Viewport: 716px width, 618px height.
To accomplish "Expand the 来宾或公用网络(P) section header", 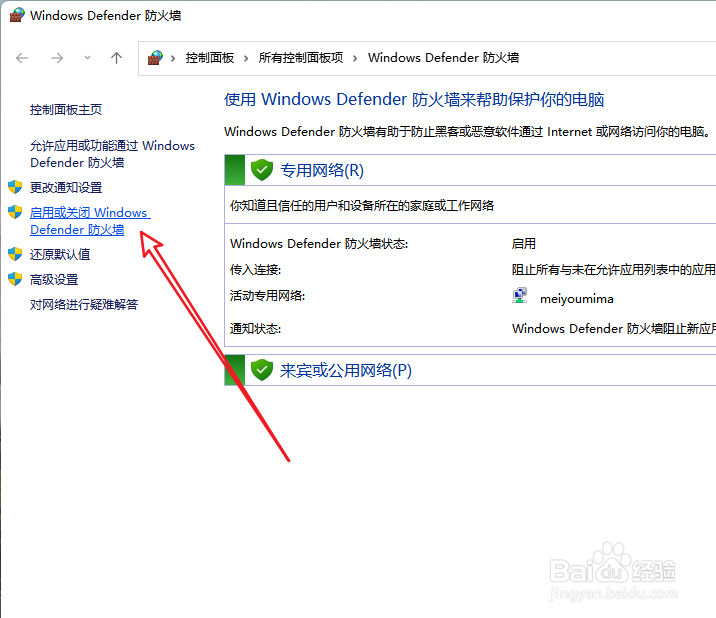I will [470, 370].
